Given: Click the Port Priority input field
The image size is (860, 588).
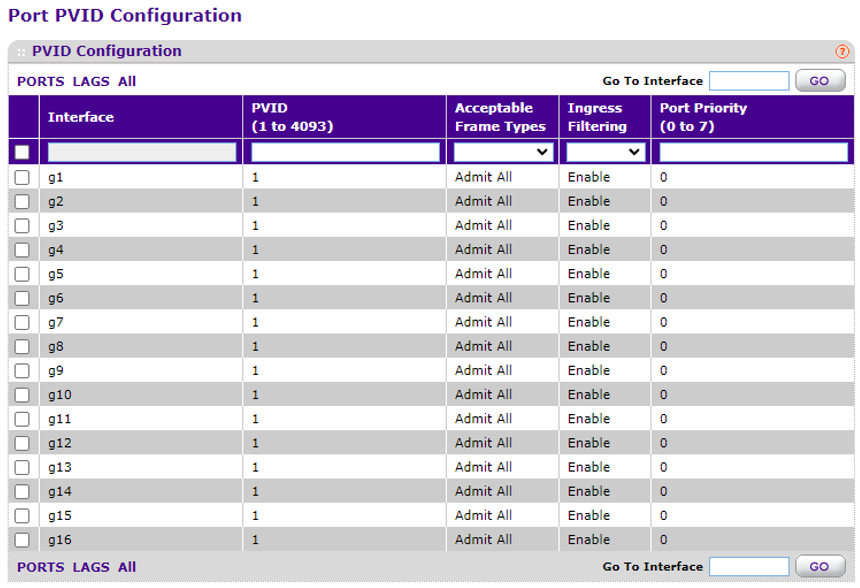Looking at the screenshot, I should coord(753,152).
